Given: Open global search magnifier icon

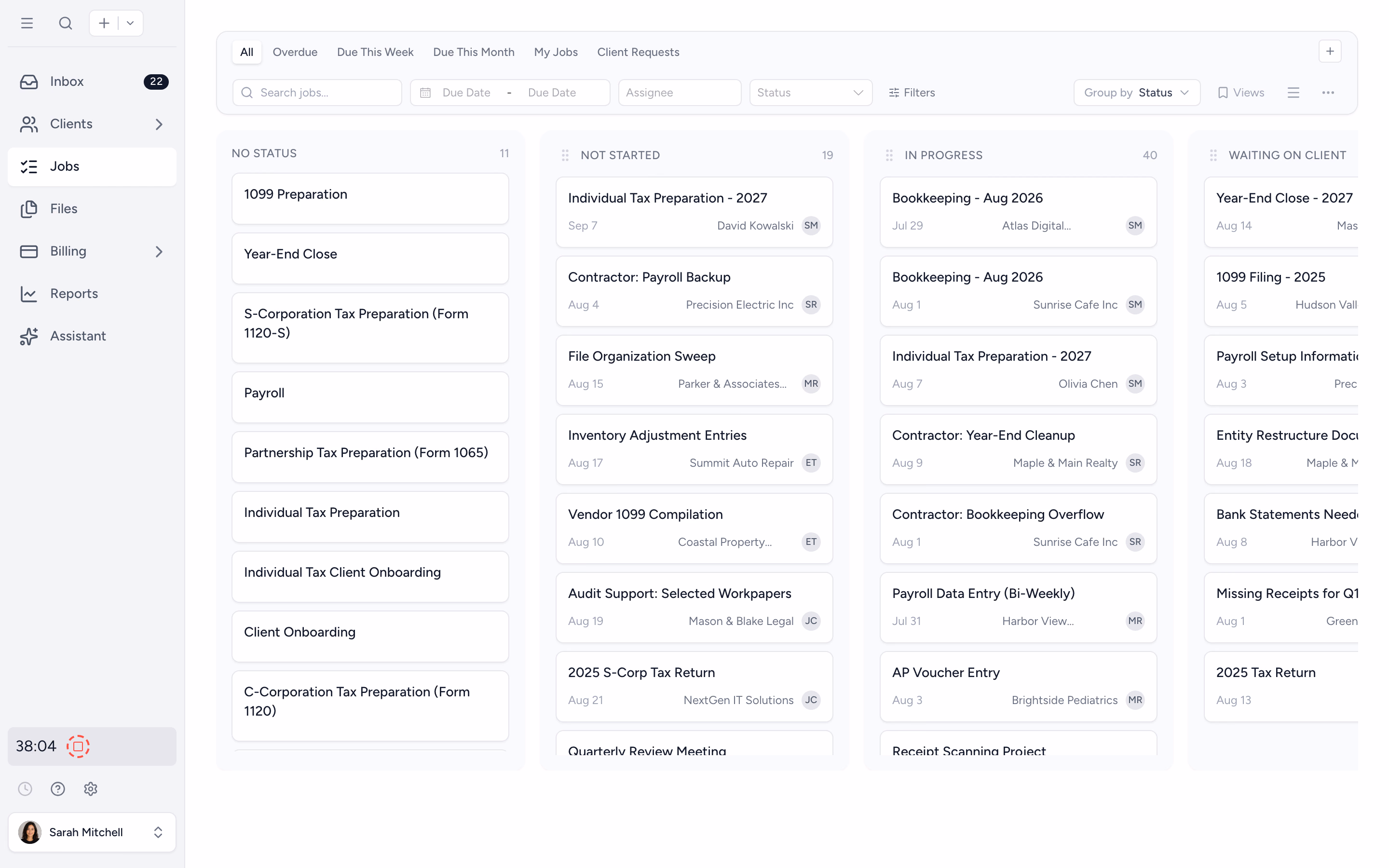Looking at the screenshot, I should 66,23.
